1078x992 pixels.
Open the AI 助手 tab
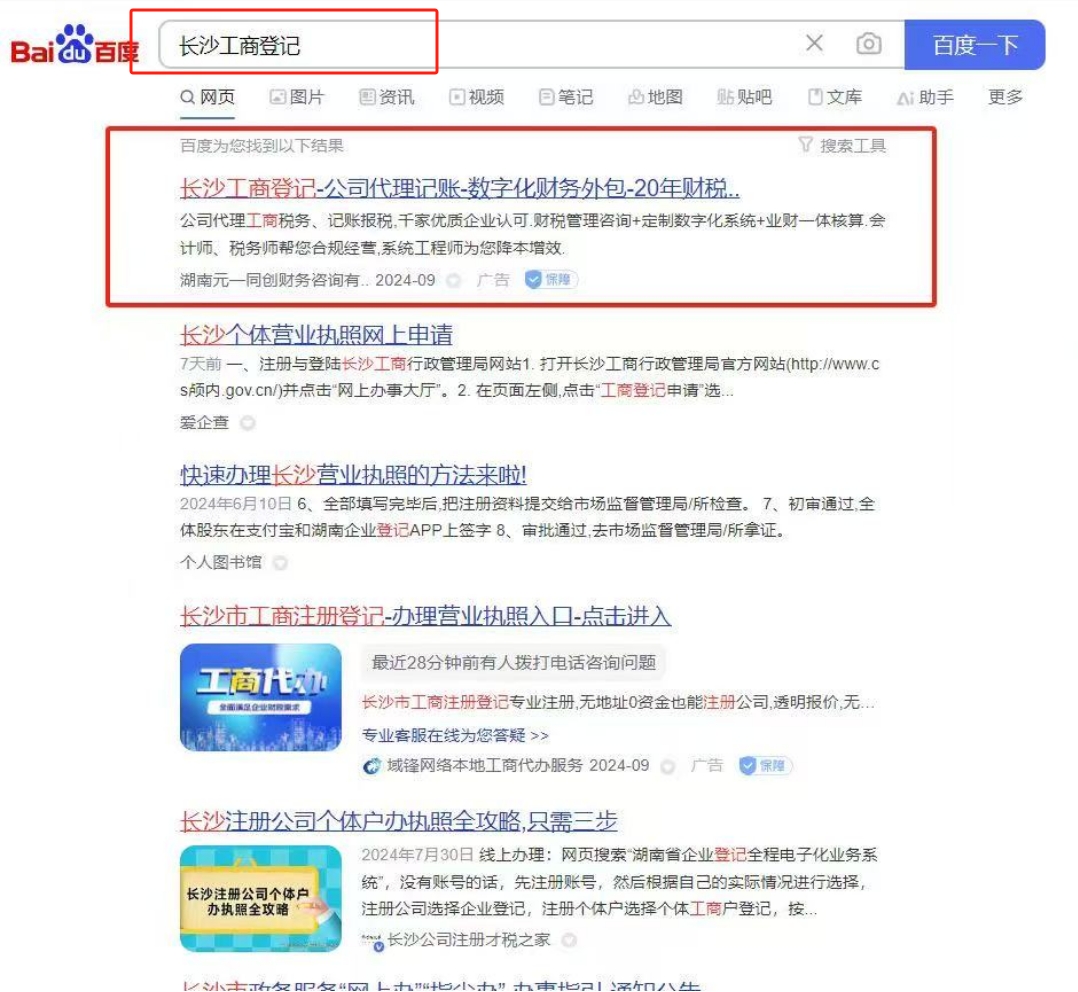(x=925, y=97)
